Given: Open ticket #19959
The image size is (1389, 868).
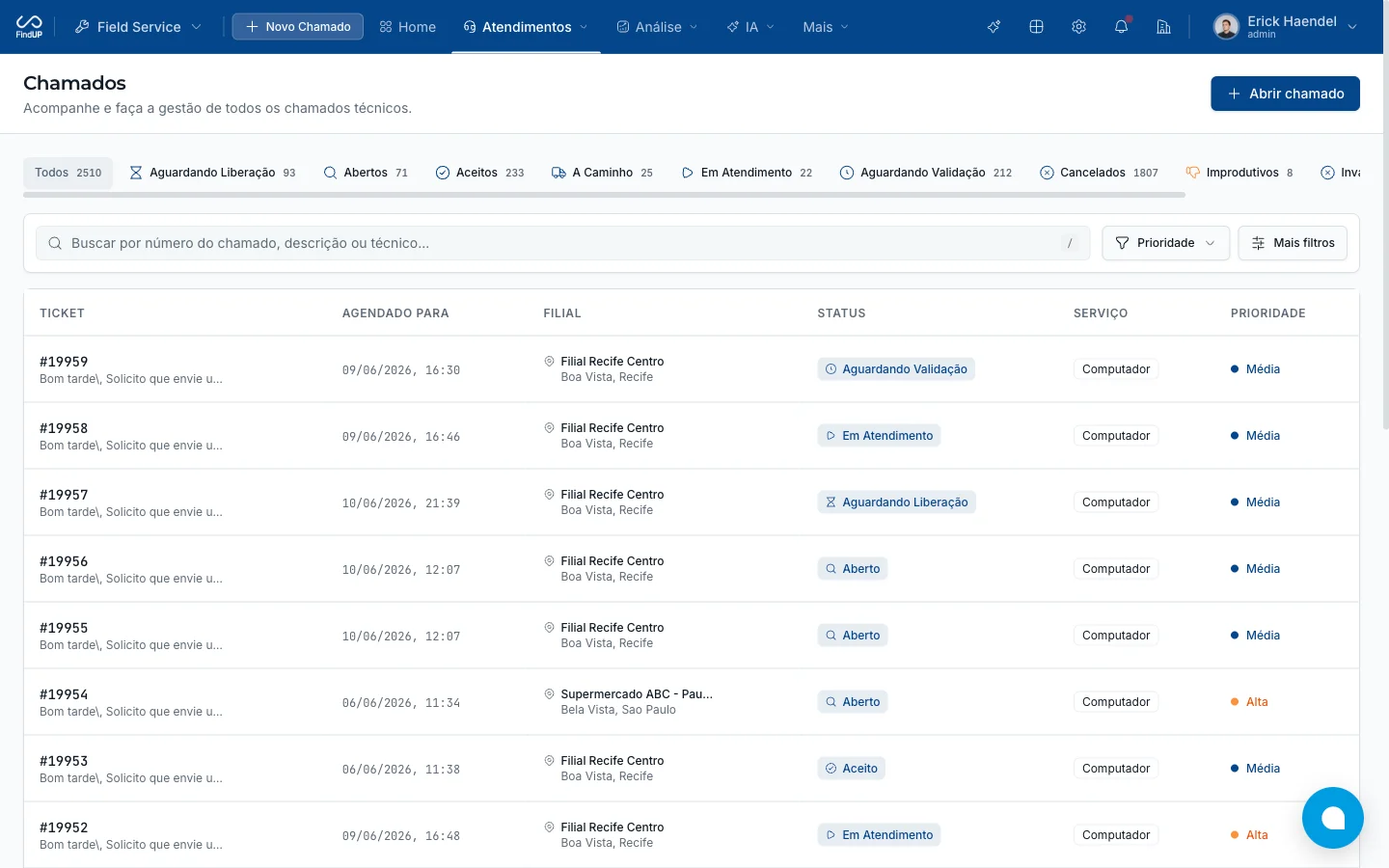Looking at the screenshot, I should [64, 362].
